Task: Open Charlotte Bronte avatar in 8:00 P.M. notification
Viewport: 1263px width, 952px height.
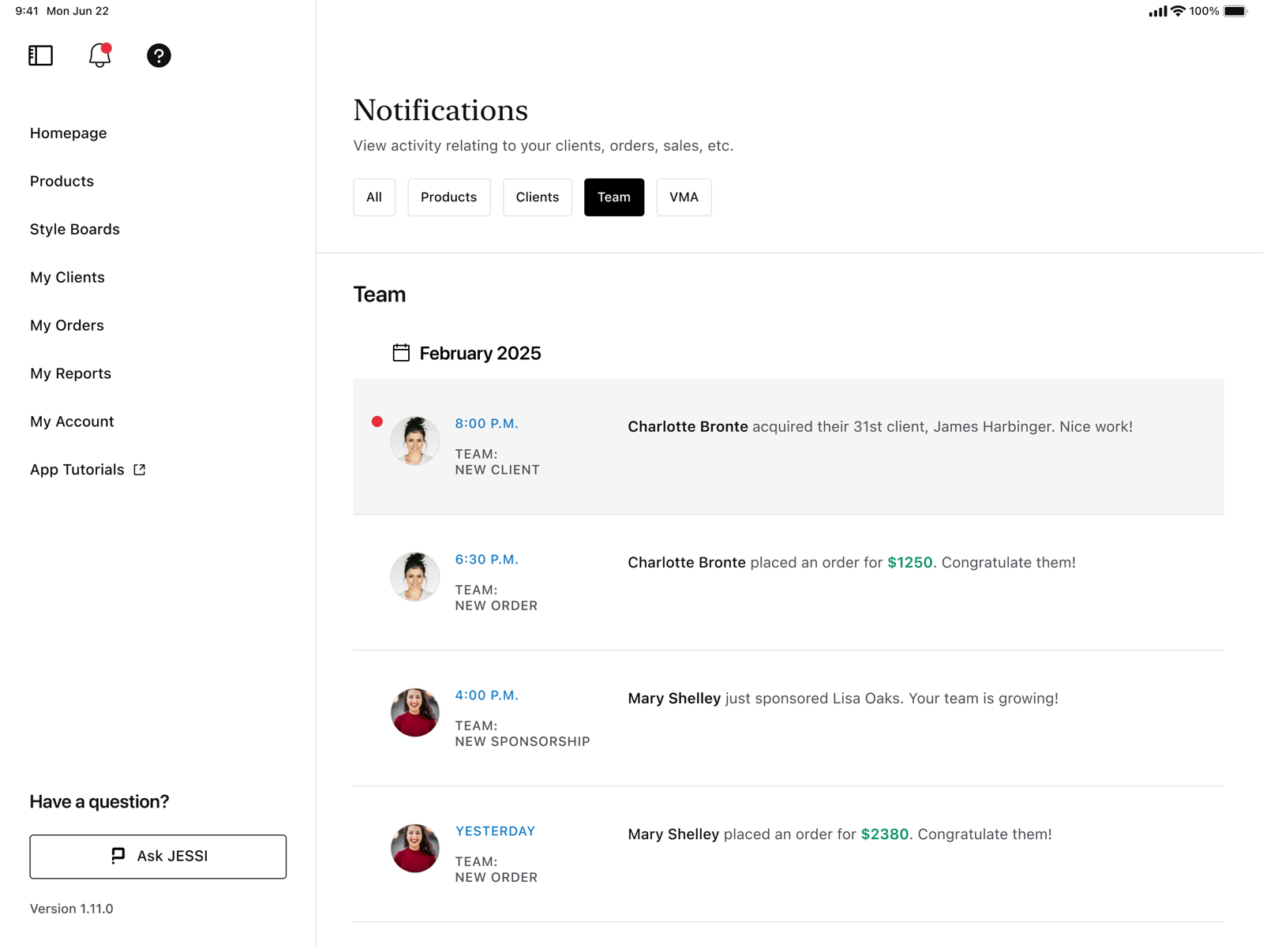Action: (x=415, y=440)
